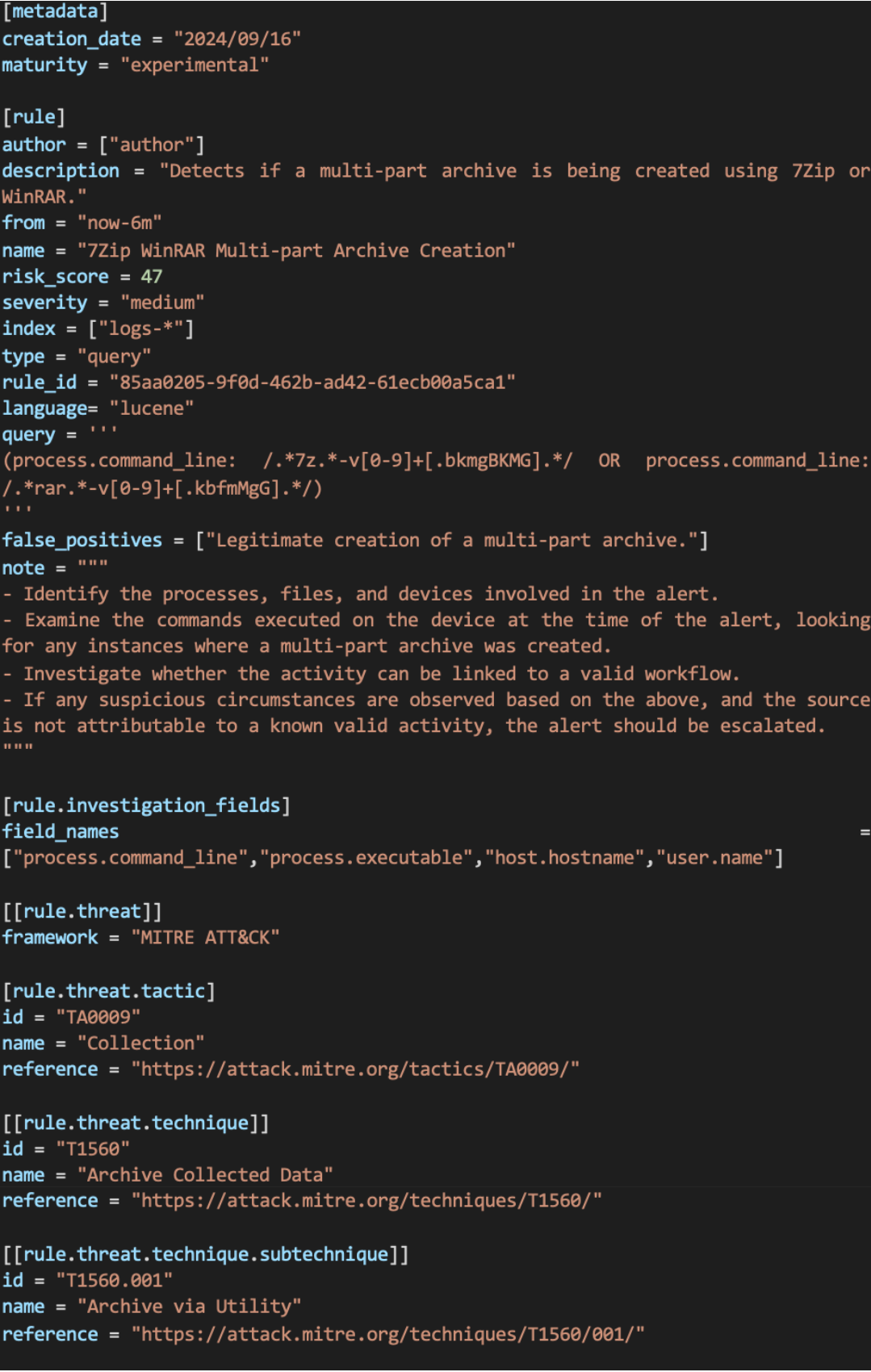
Task: Select the severity value "medium"
Action: [x=162, y=303]
